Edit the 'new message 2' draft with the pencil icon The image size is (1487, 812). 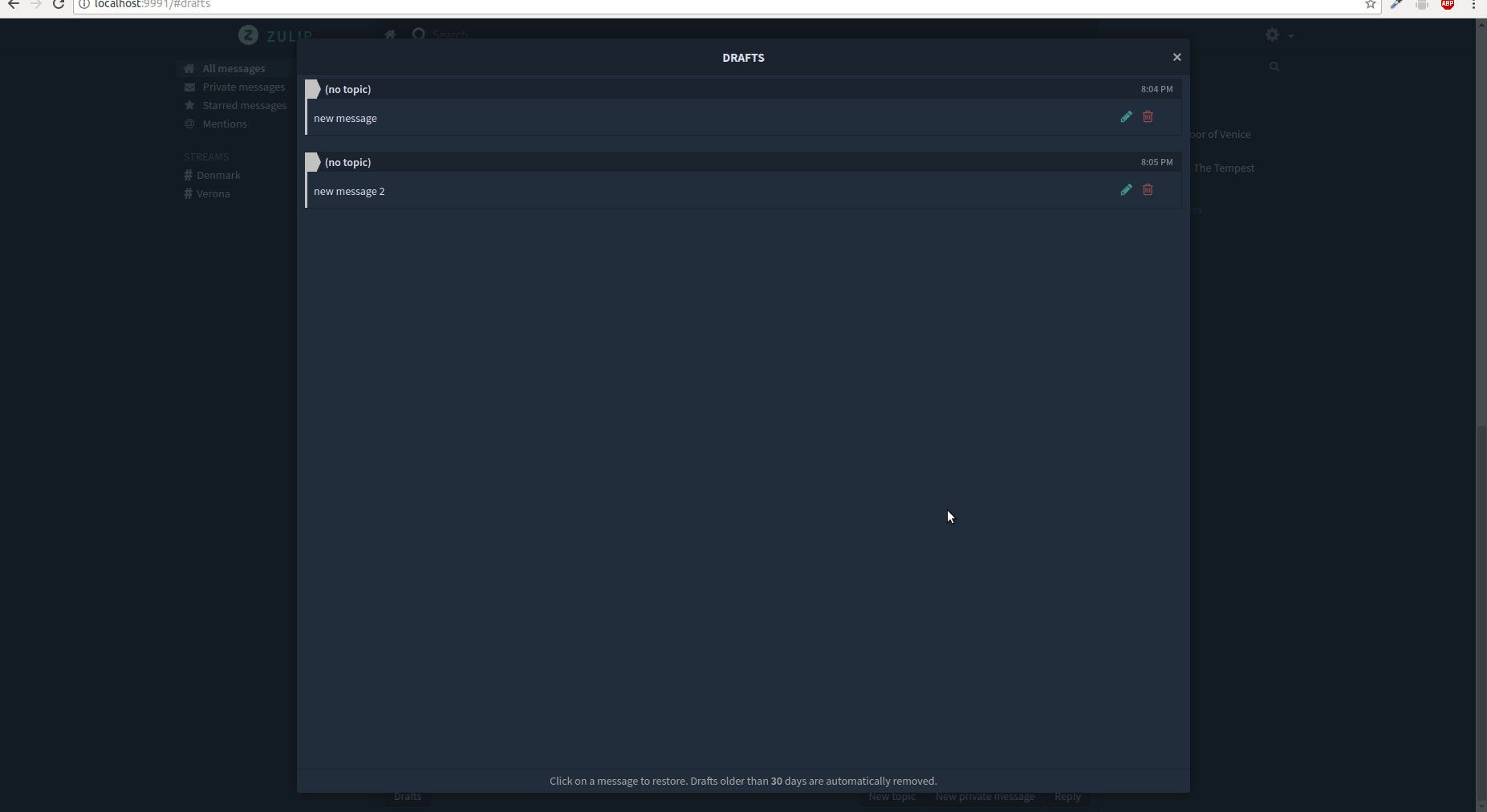click(1127, 189)
